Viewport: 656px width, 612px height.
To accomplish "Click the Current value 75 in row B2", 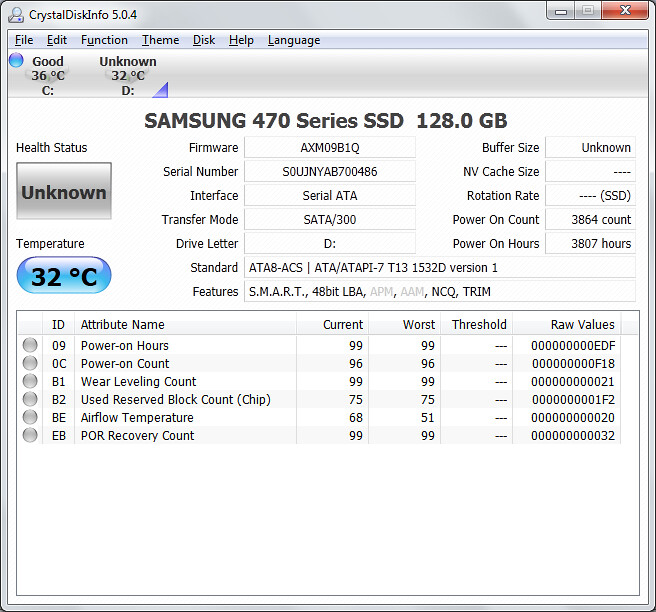I will pyautogui.click(x=356, y=399).
